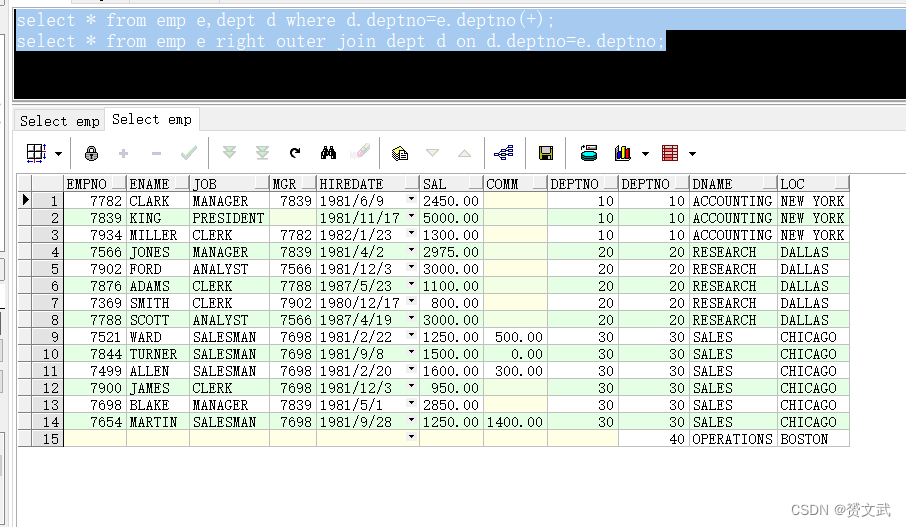Click the EMPNO column header
This screenshot has height=527, width=906.
95,184
